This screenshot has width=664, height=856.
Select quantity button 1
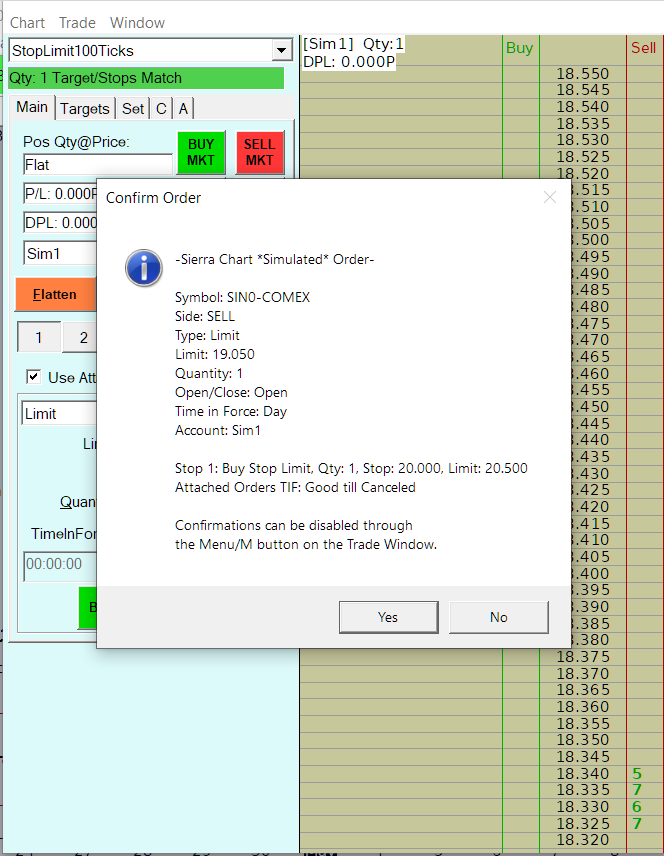(x=39, y=337)
